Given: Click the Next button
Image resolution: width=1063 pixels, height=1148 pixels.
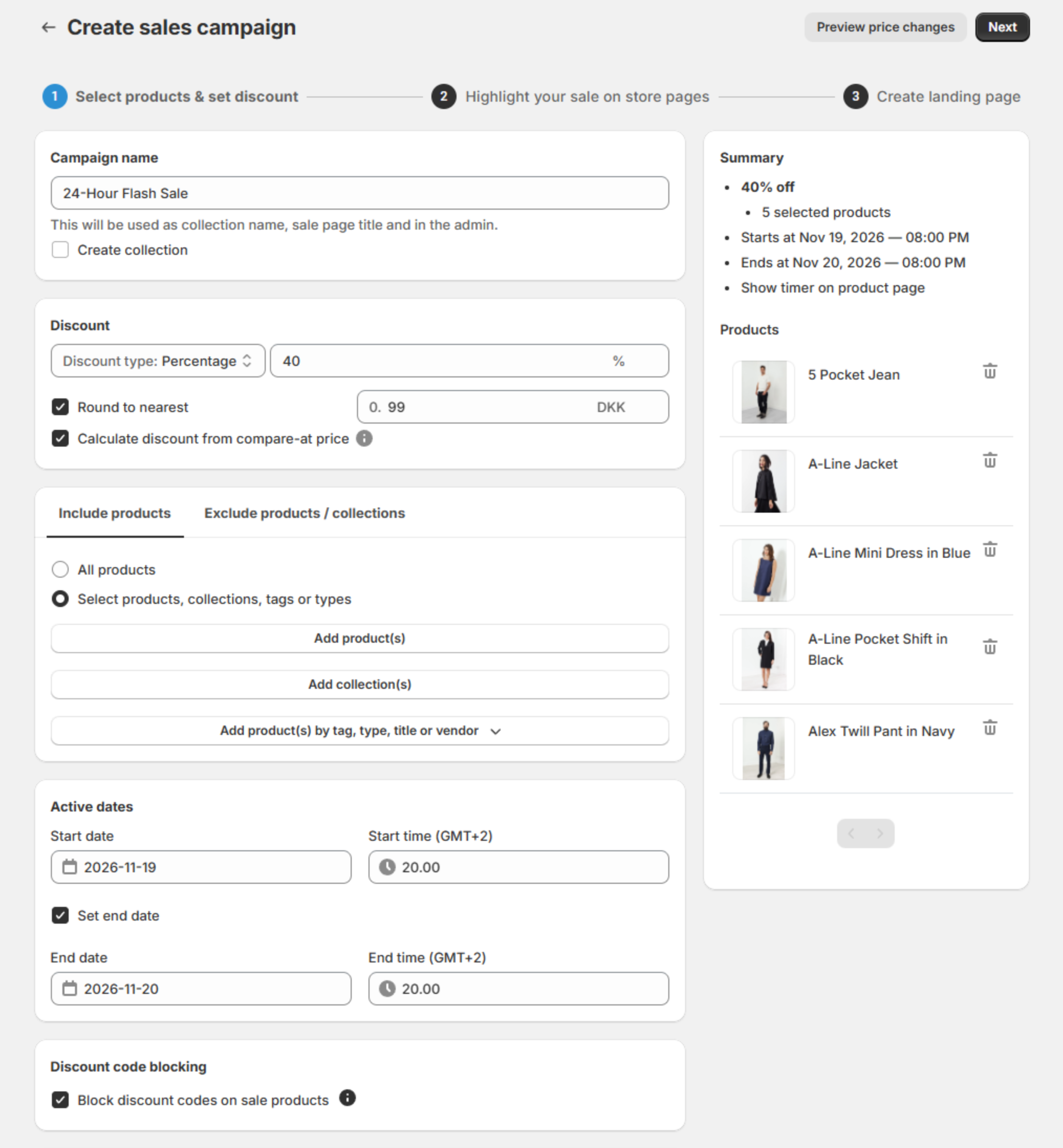Looking at the screenshot, I should (1002, 28).
